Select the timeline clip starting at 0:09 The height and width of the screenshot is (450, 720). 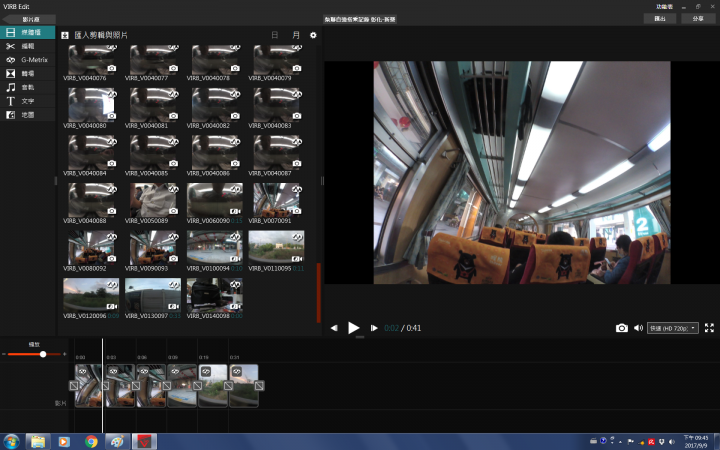pyautogui.click(x=182, y=386)
